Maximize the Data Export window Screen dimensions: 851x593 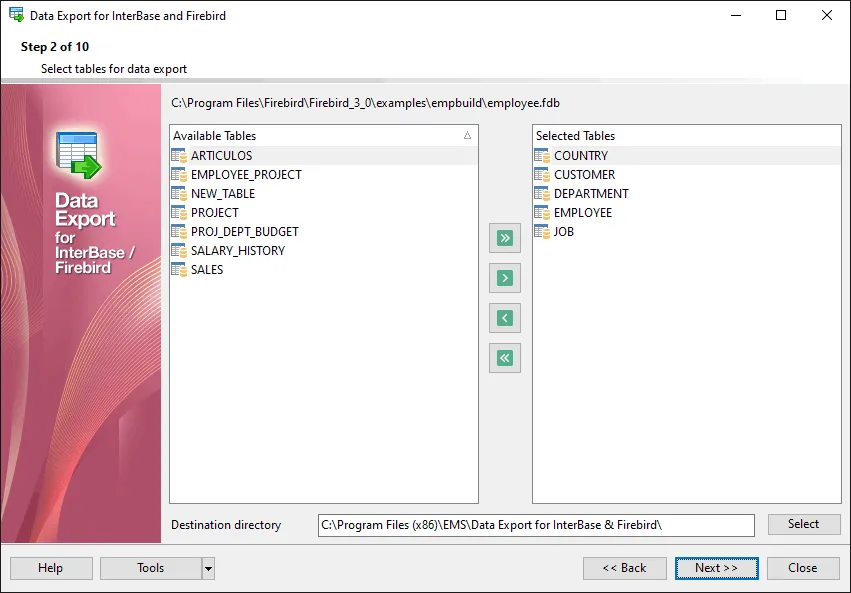click(781, 15)
